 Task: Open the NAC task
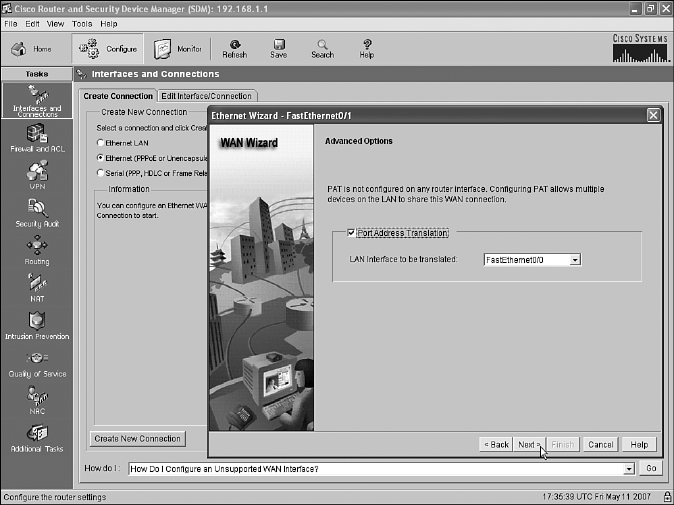pos(37,401)
